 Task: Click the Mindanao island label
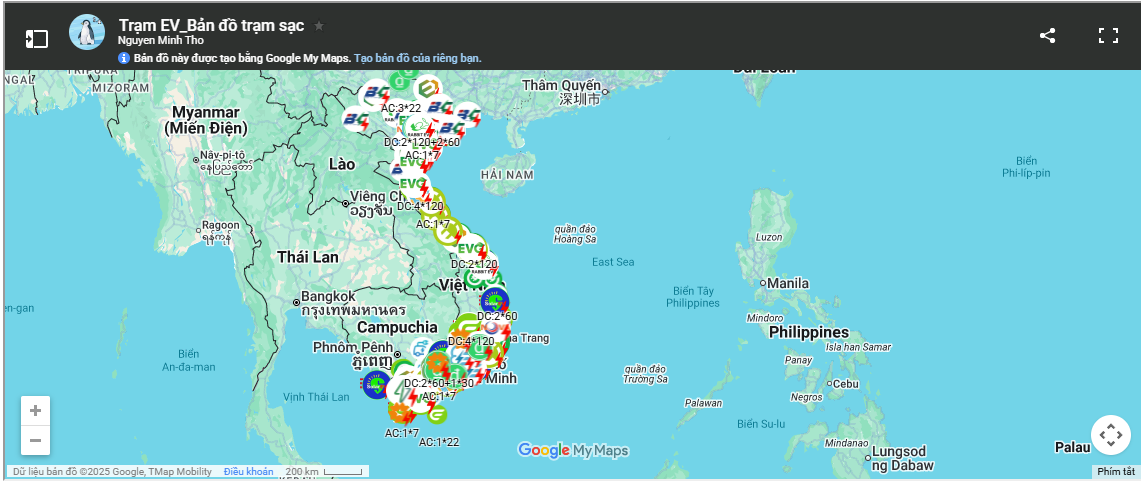pyautogui.click(x=847, y=443)
